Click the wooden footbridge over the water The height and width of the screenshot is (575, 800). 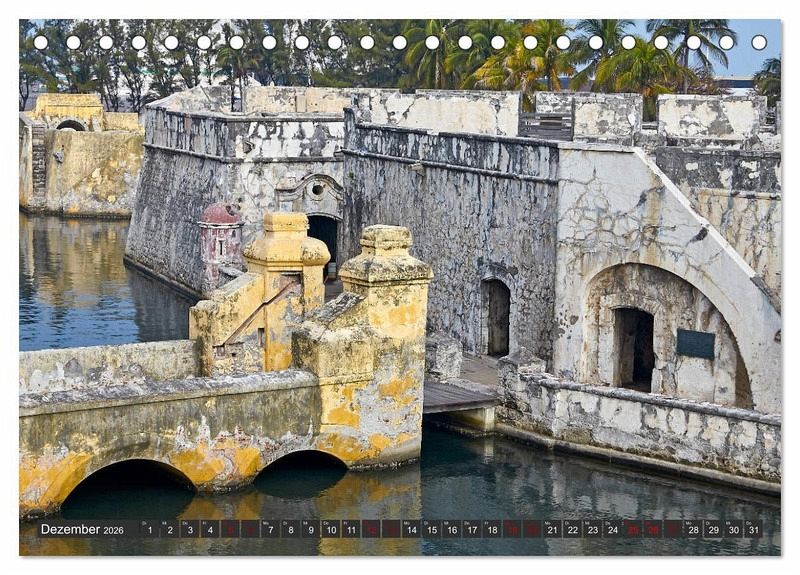pyautogui.click(x=458, y=395)
